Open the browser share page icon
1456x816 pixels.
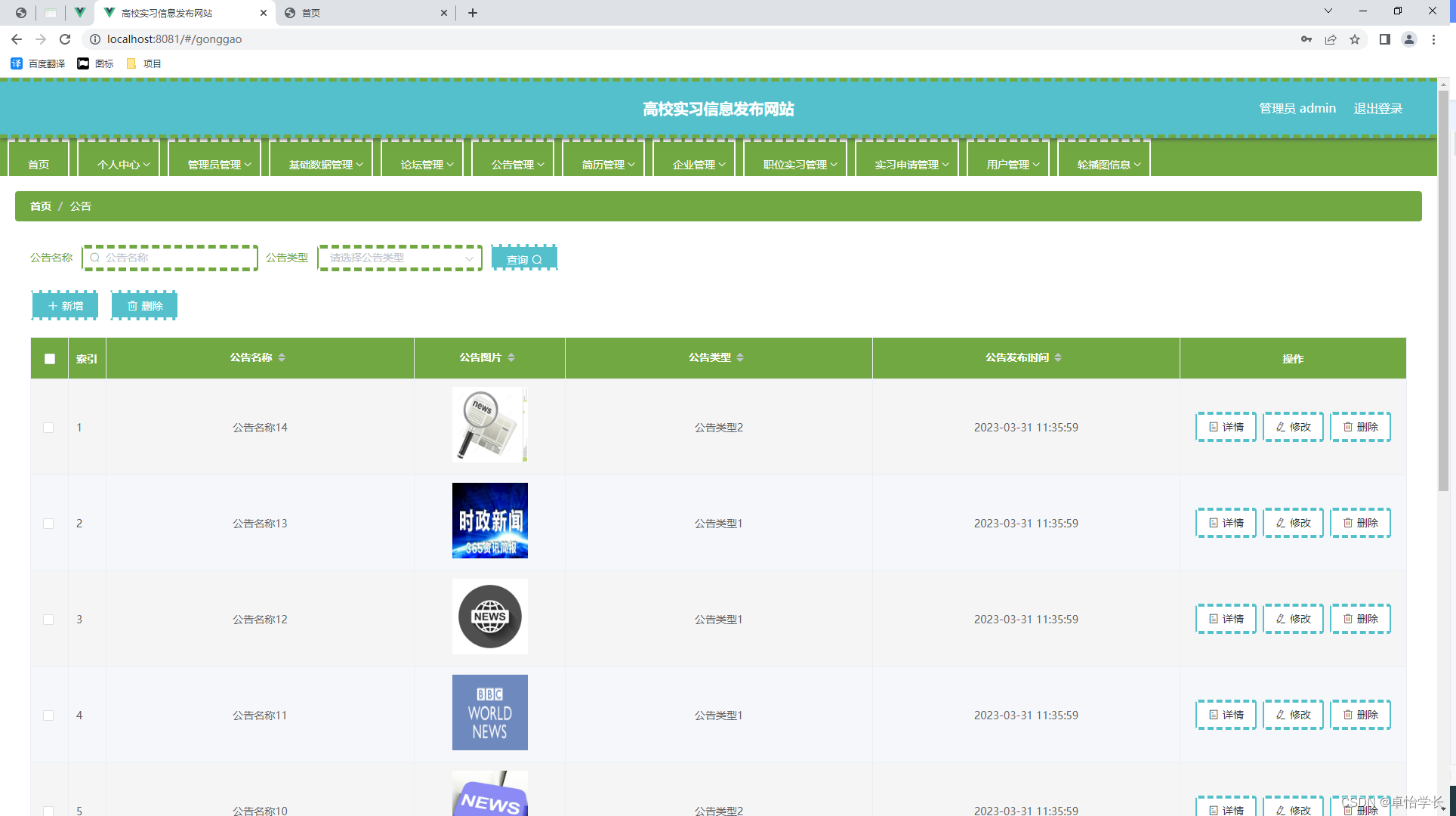click(x=1331, y=39)
